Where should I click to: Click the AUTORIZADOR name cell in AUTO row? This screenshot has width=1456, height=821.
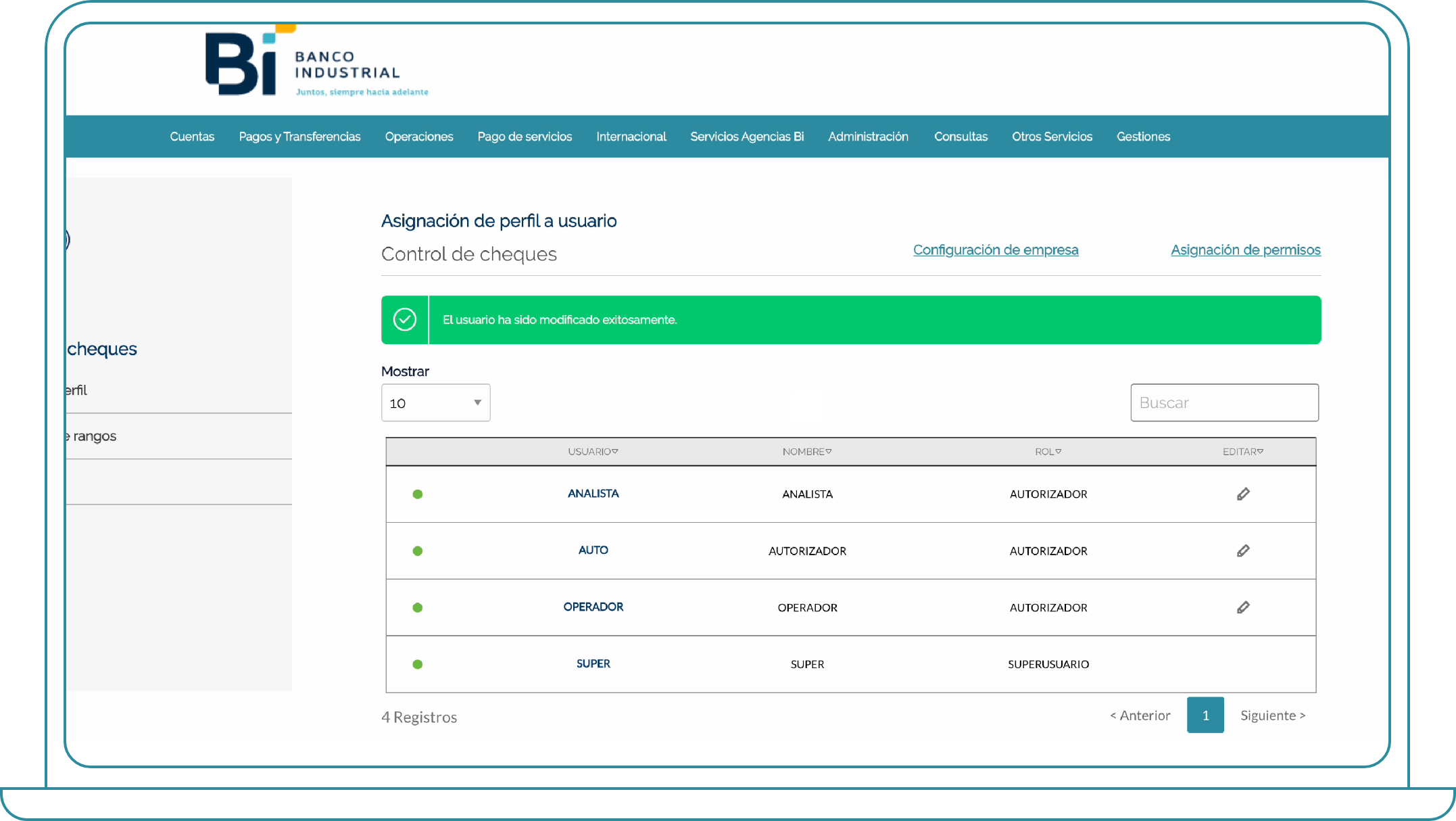[807, 551]
